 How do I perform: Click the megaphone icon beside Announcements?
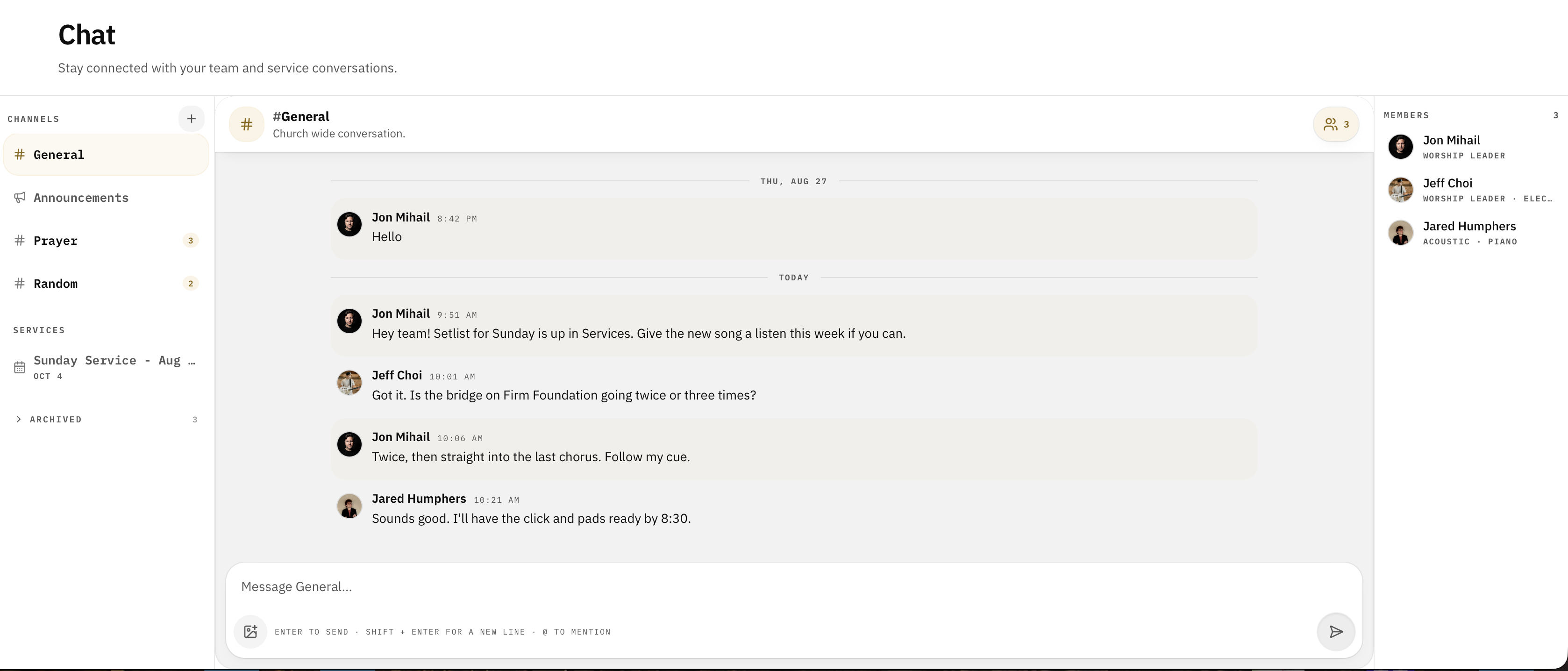(x=20, y=197)
